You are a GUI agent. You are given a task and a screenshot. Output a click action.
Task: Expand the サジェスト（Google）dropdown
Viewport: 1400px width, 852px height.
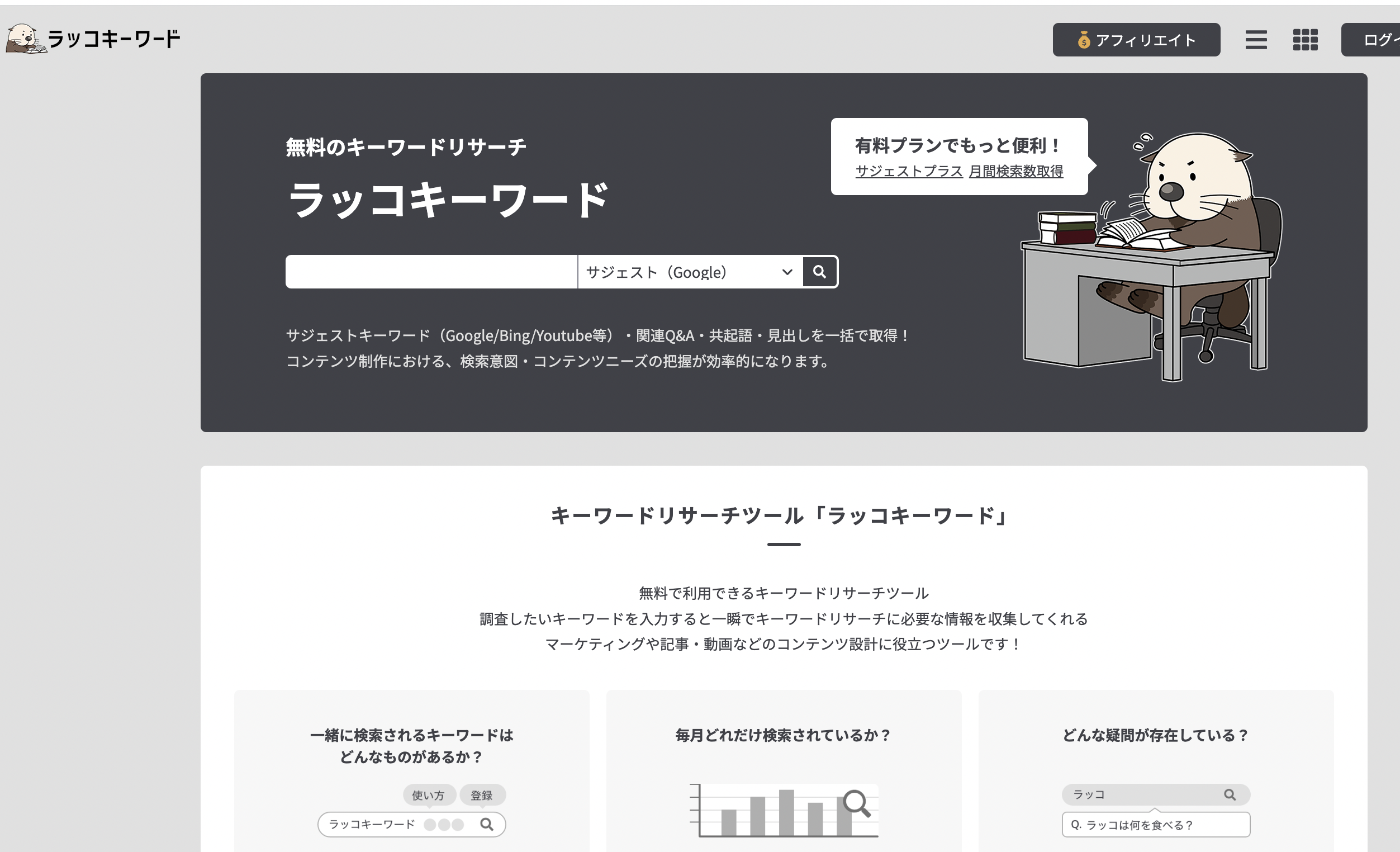coord(690,272)
